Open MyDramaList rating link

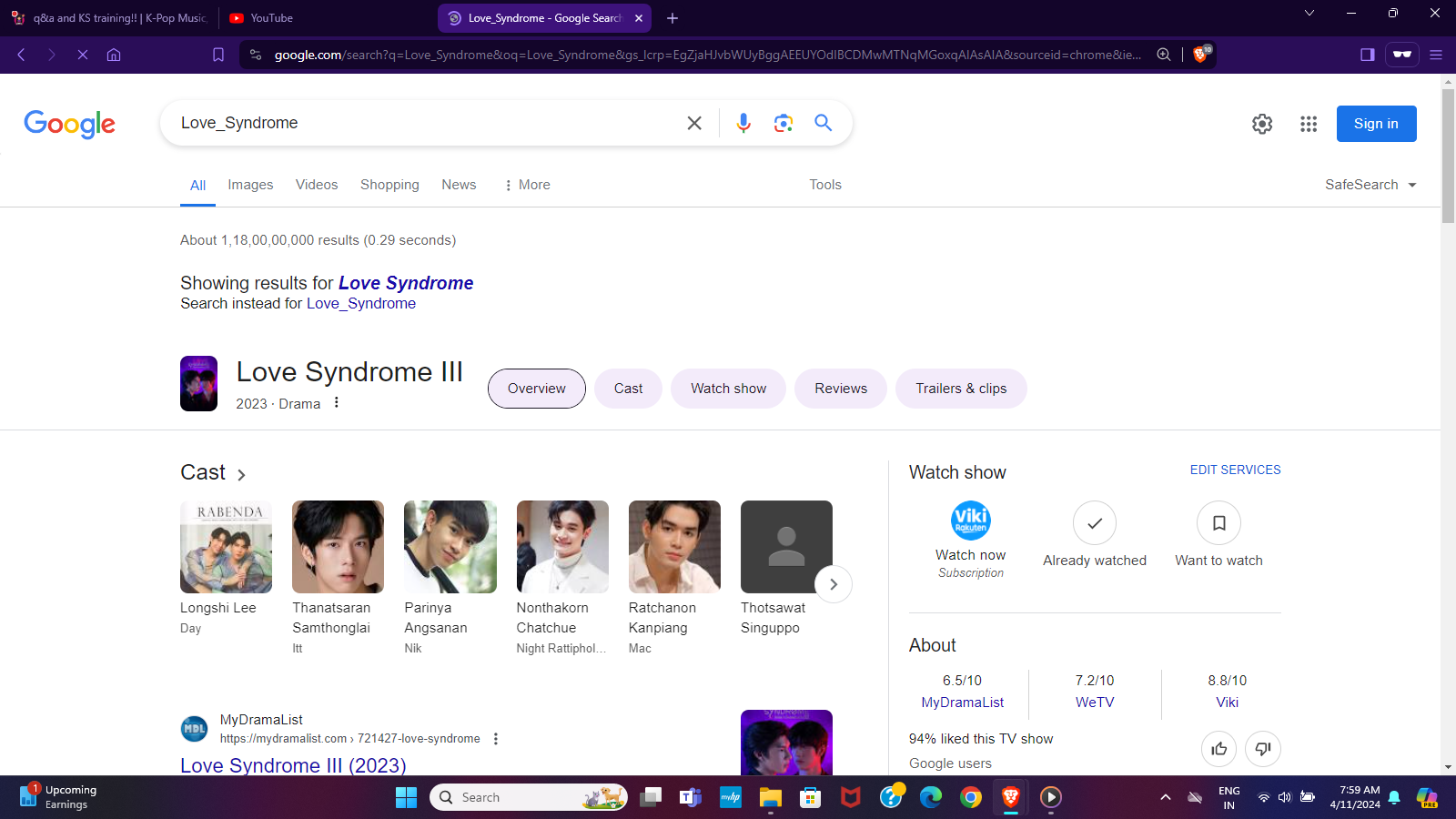pos(962,703)
